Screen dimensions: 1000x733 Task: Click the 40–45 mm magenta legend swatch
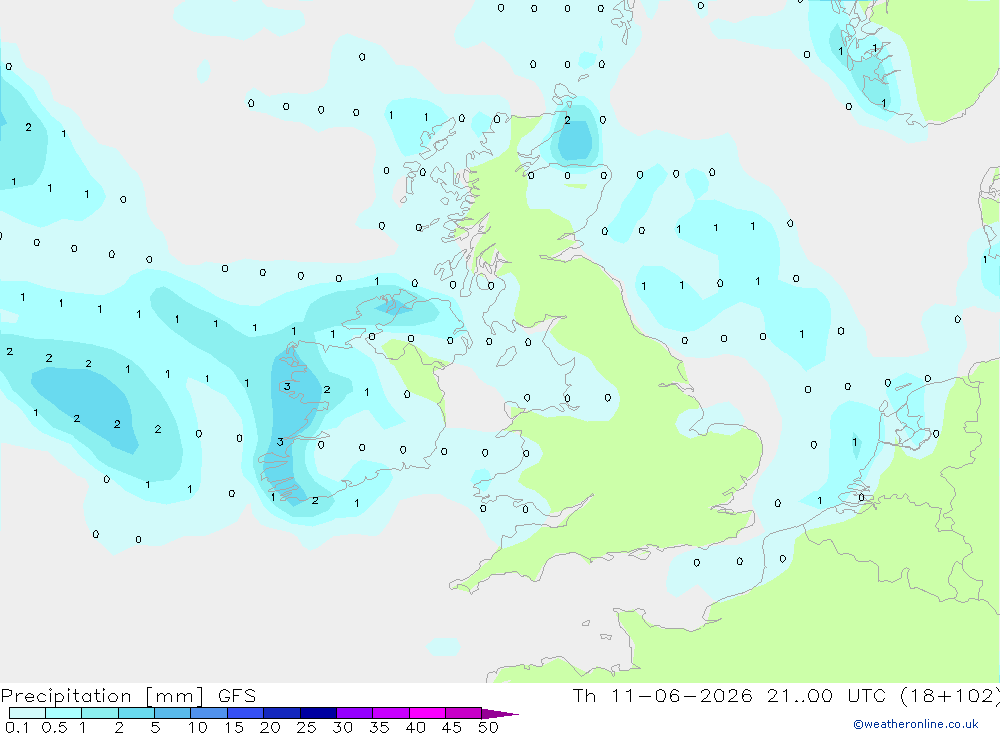(x=427, y=713)
